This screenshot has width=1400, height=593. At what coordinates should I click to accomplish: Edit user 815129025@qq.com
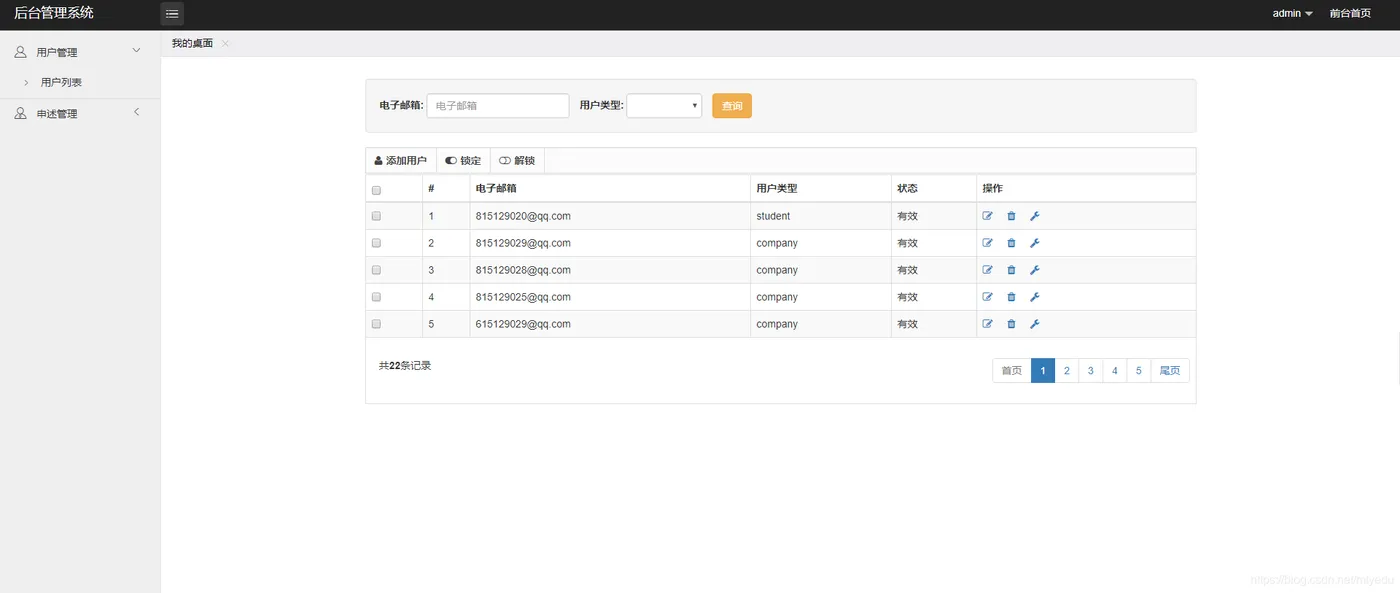point(988,297)
